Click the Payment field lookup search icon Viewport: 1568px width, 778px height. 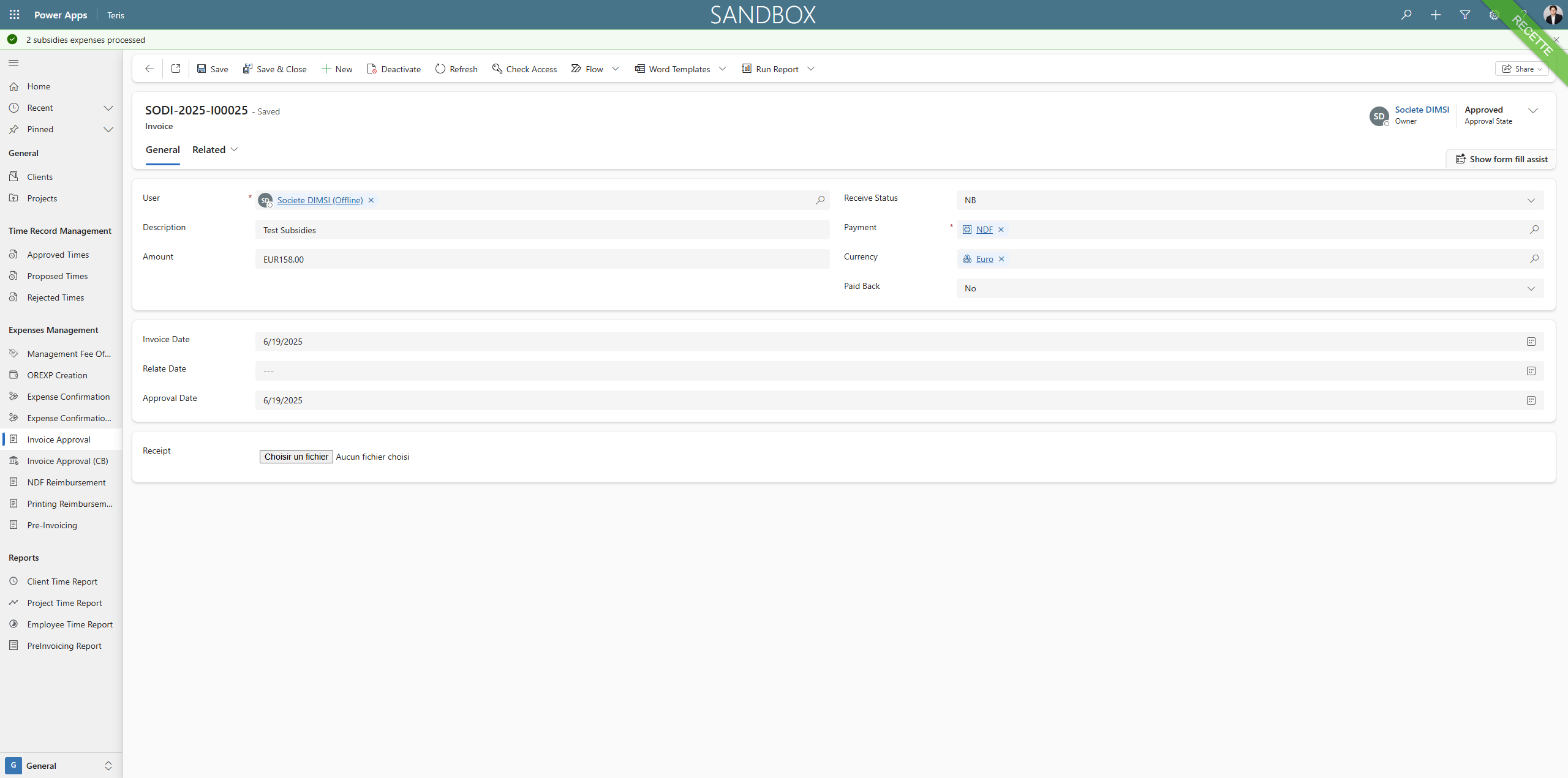pyautogui.click(x=1534, y=230)
